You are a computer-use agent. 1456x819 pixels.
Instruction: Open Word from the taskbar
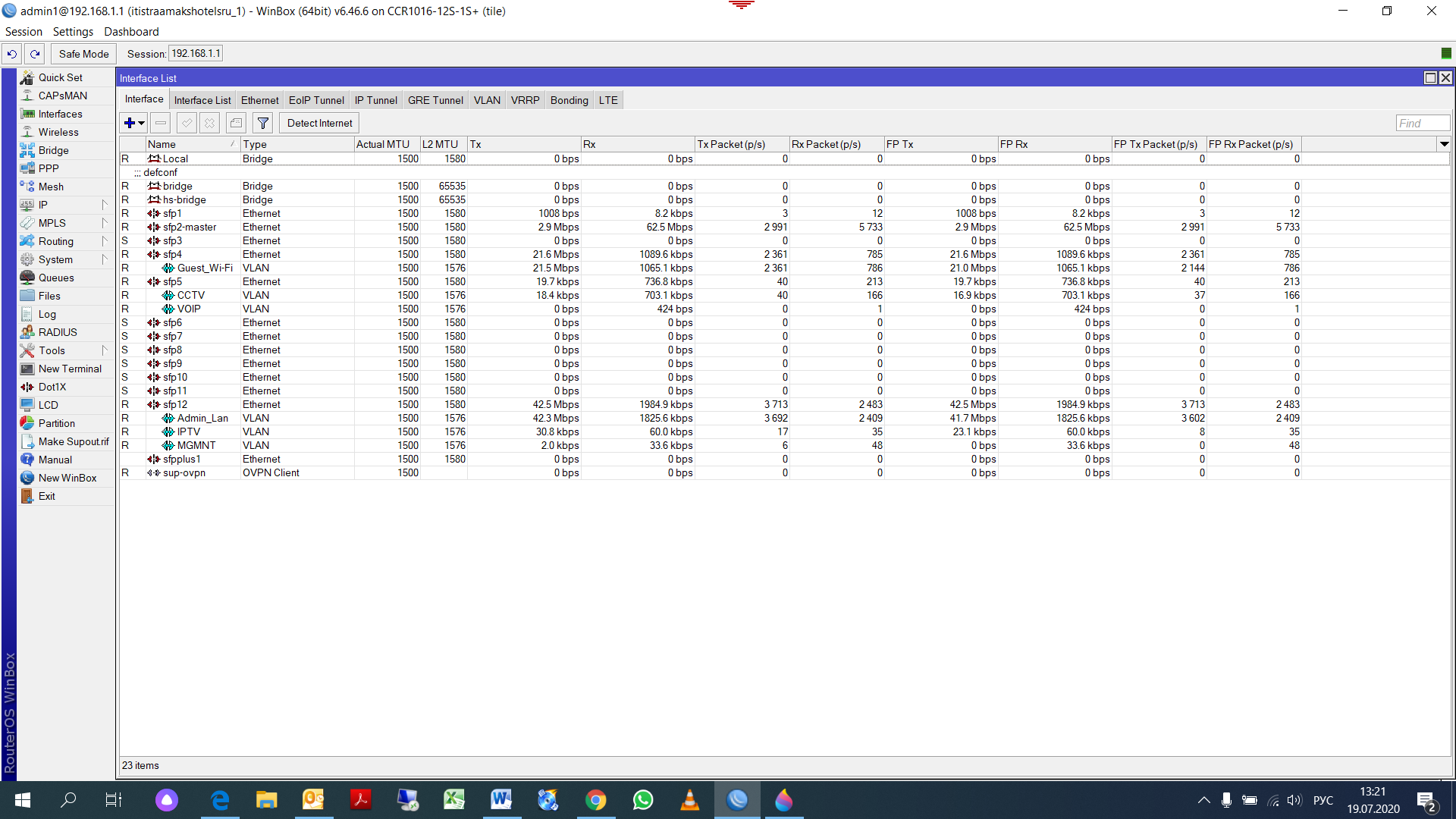[501, 800]
